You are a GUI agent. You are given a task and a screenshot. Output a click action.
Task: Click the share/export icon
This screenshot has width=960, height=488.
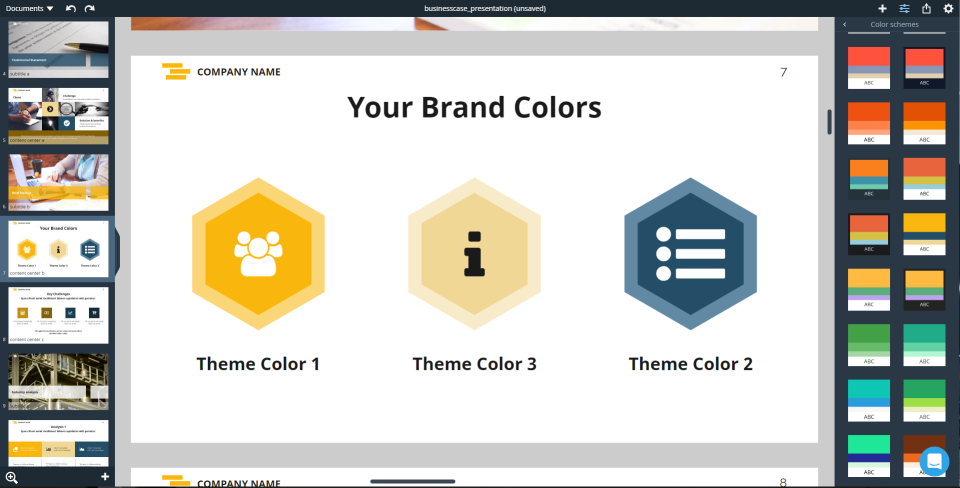click(926, 9)
